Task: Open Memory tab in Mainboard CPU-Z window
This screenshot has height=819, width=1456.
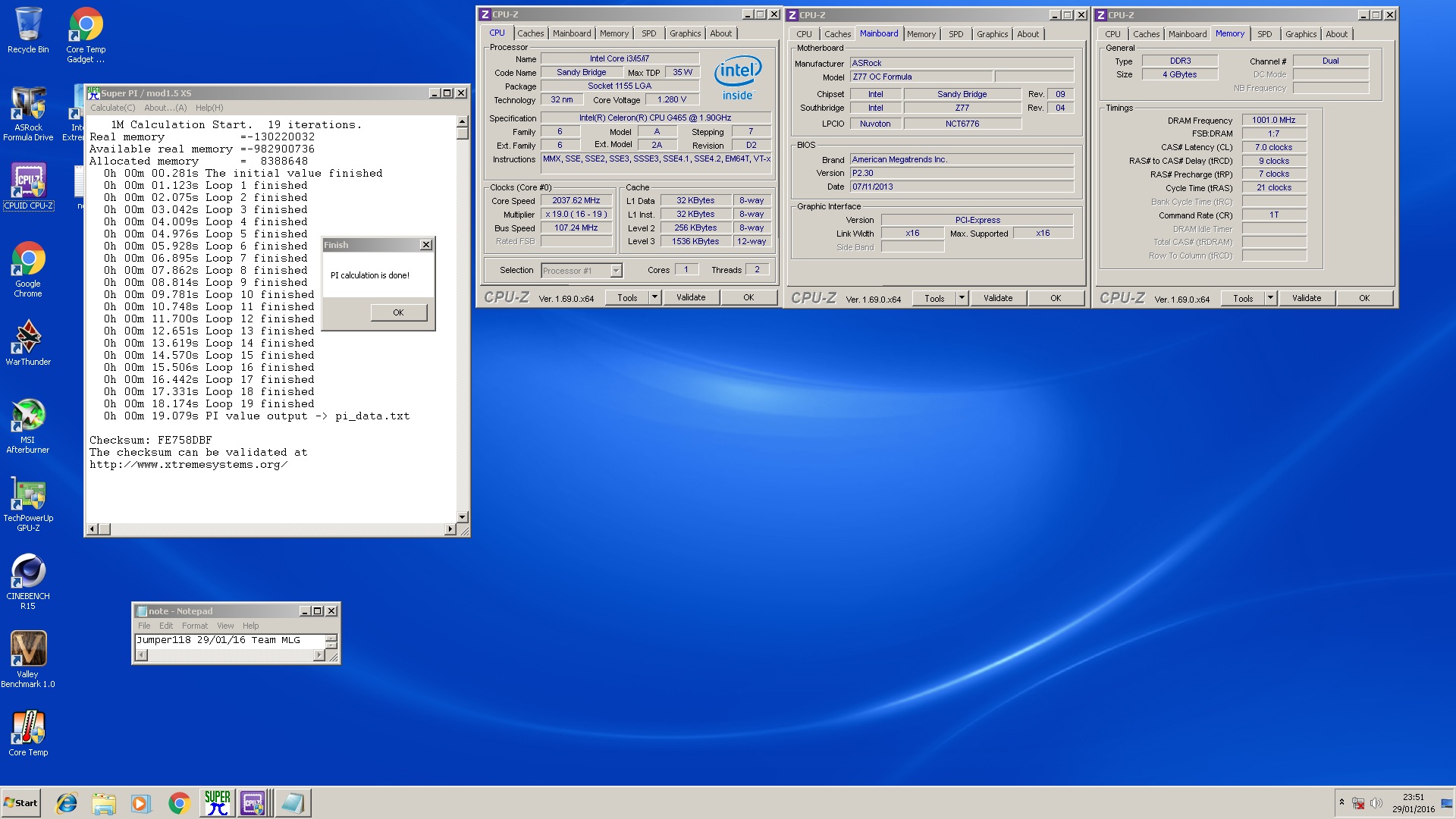Action: [921, 34]
